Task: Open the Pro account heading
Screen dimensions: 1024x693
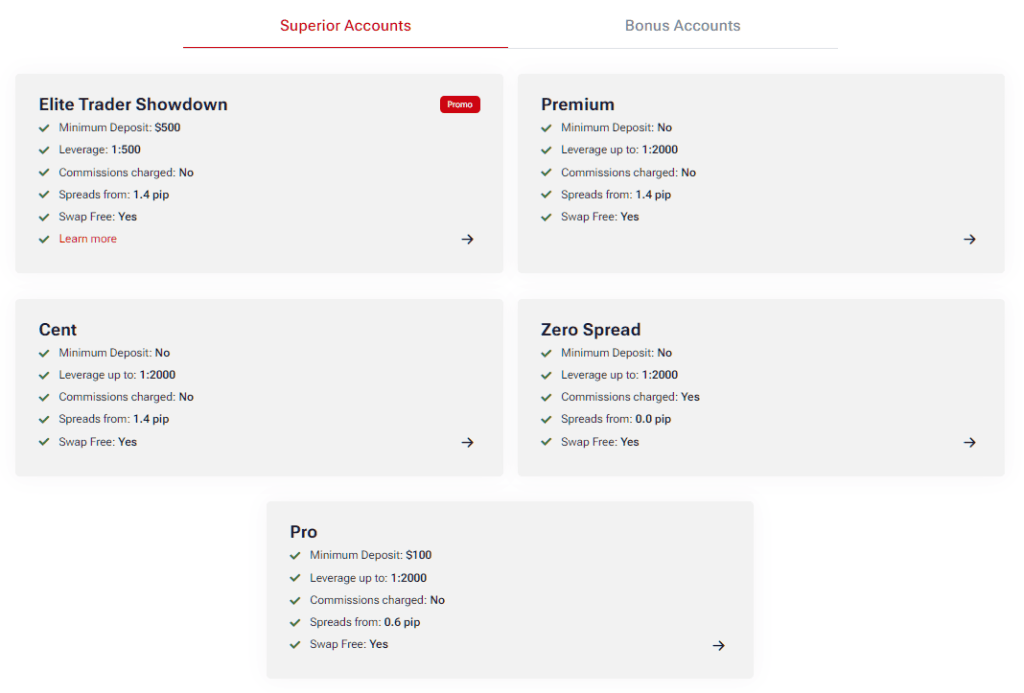Action: 304,532
